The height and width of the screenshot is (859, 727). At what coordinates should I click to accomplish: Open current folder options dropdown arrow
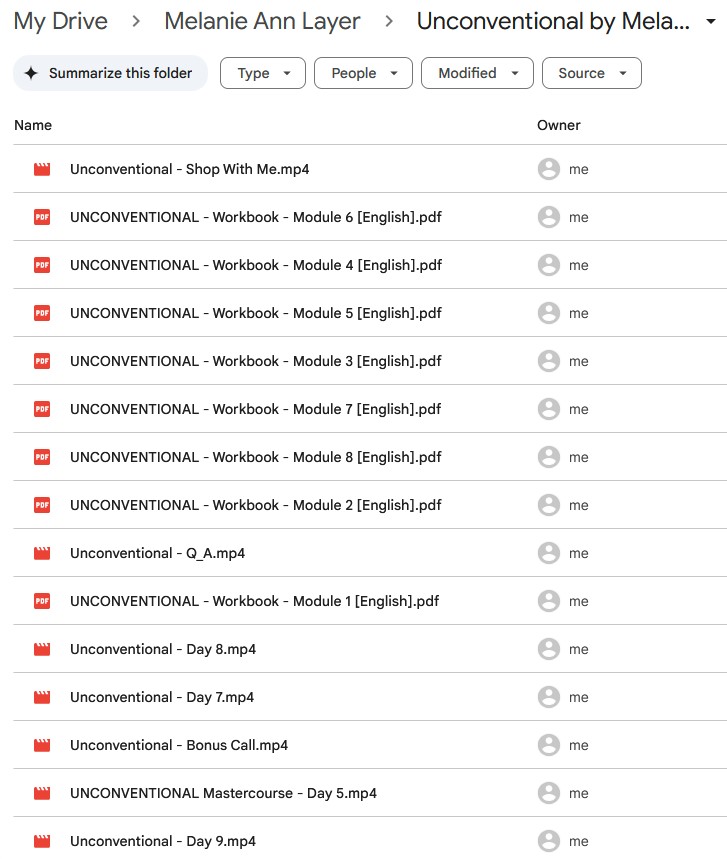click(x=711, y=23)
